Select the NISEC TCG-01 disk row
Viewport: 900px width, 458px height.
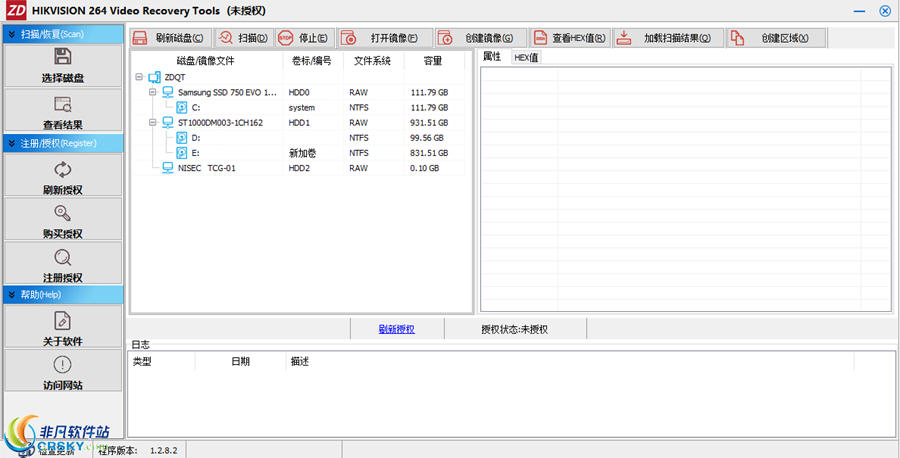pyautogui.click(x=297, y=168)
